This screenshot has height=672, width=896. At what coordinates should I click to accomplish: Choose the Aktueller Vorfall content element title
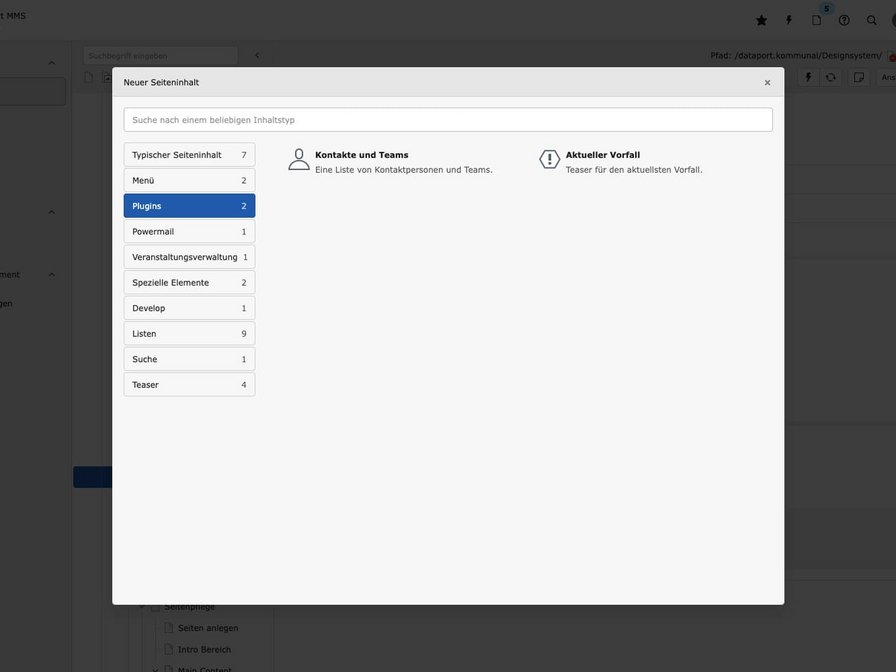tap(603, 155)
